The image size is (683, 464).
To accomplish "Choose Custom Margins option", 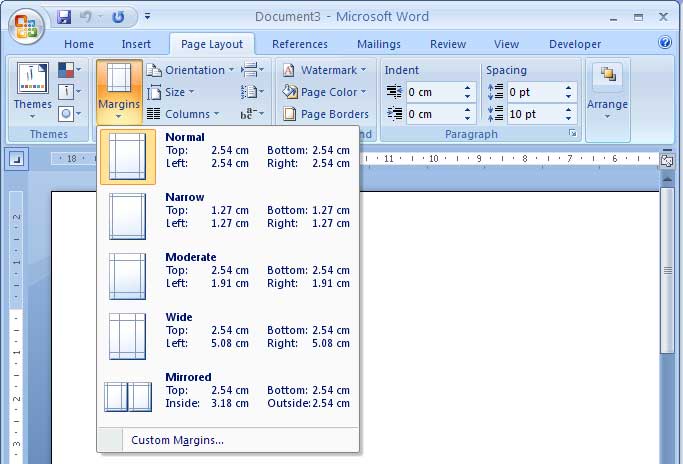I will point(177,440).
